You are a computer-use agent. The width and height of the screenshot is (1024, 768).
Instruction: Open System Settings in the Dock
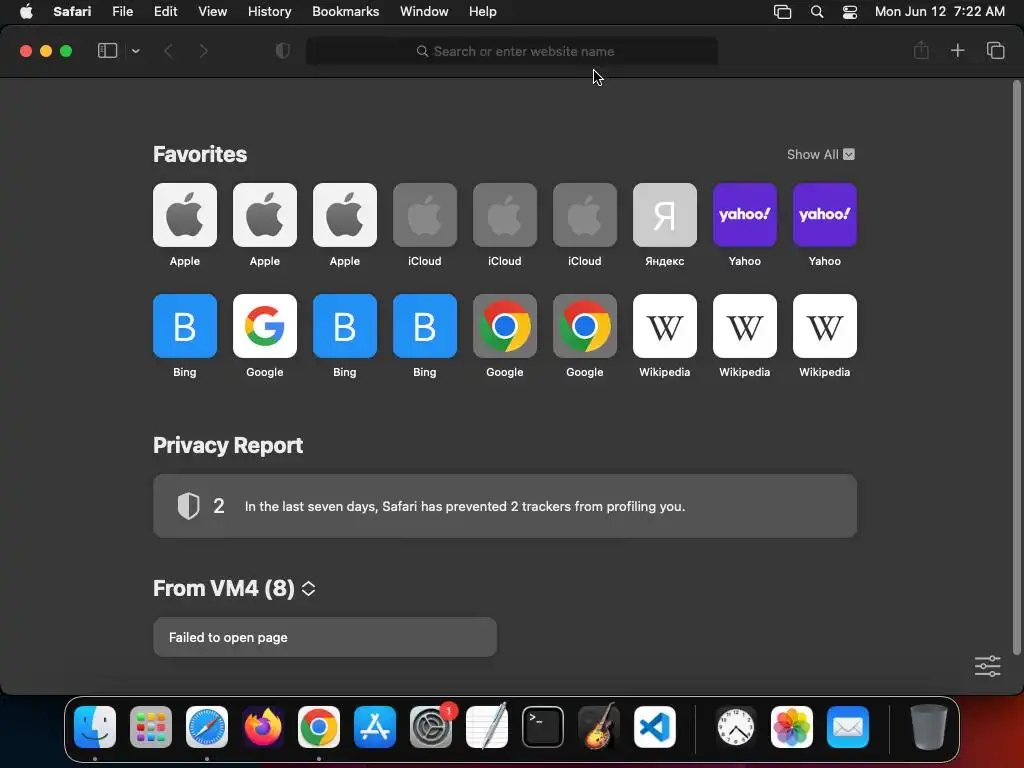pyautogui.click(x=431, y=727)
